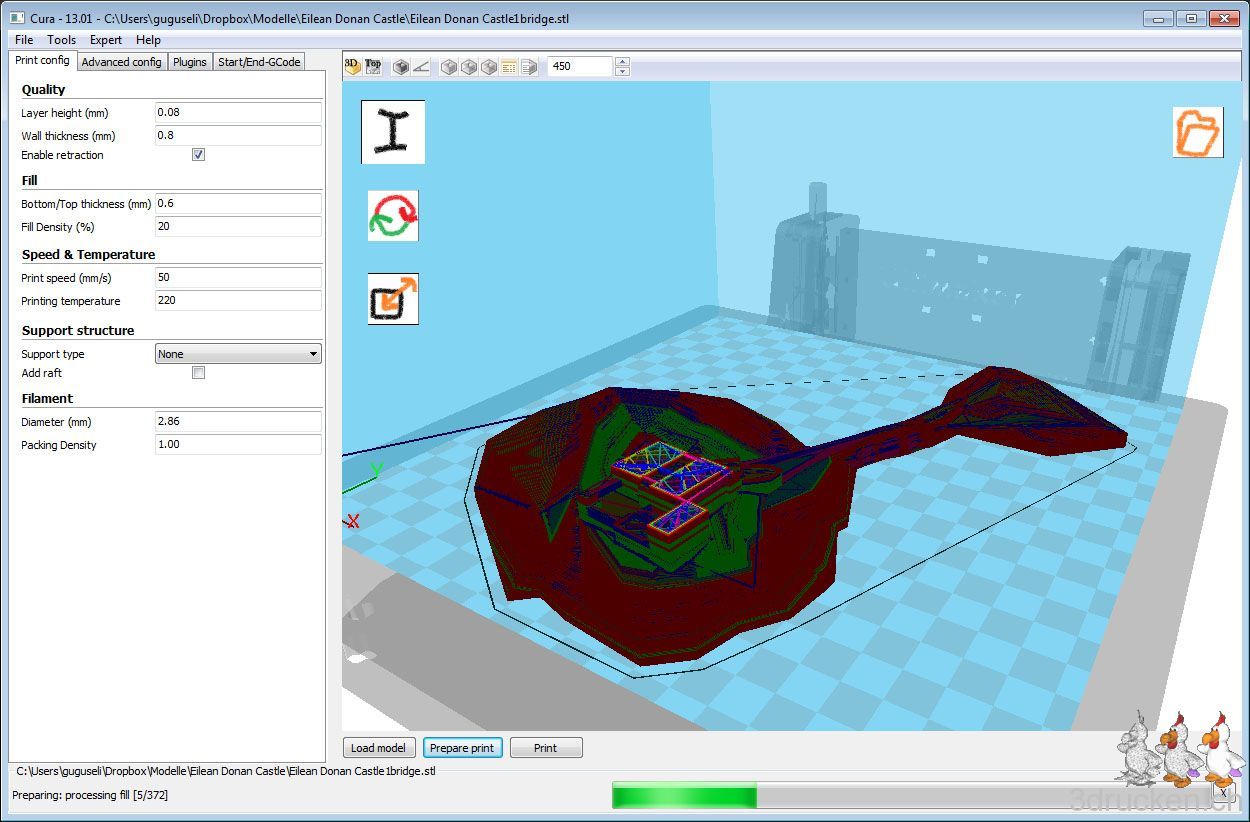
Task: Switch to Top view mode
Action: (373, 66)
